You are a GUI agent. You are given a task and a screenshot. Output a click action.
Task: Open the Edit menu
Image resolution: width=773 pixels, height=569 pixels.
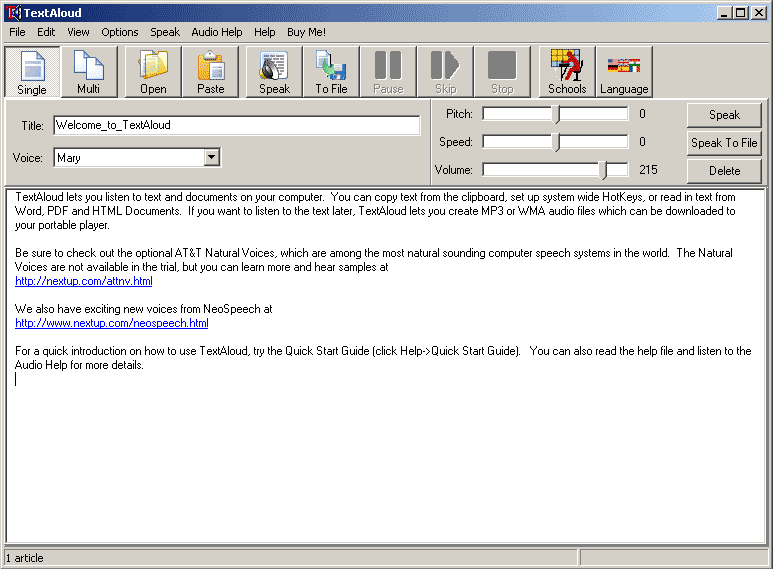point(46,32)
